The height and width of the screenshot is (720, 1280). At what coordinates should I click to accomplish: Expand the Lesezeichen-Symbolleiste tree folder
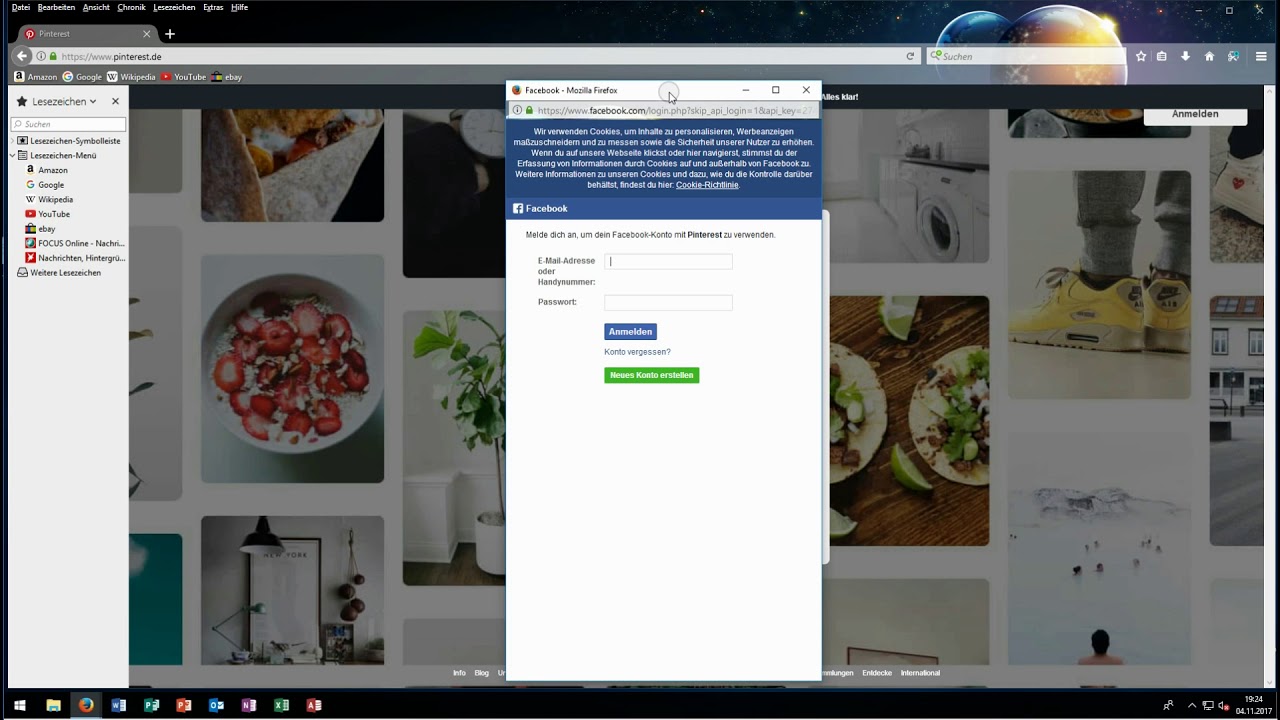point(13,141)
